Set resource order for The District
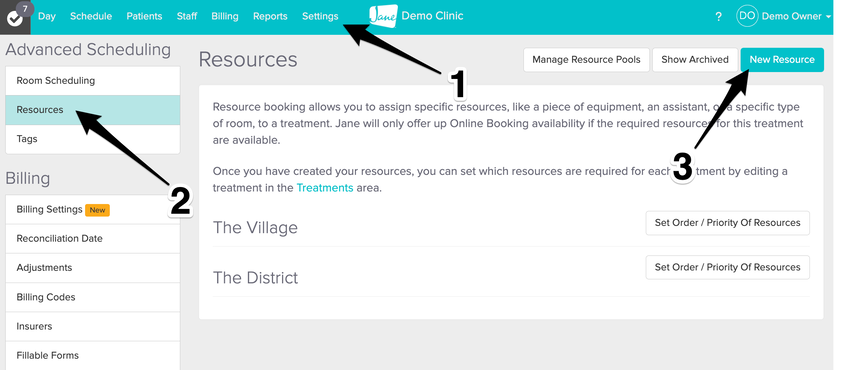850x370 pixels. point(727,267)
